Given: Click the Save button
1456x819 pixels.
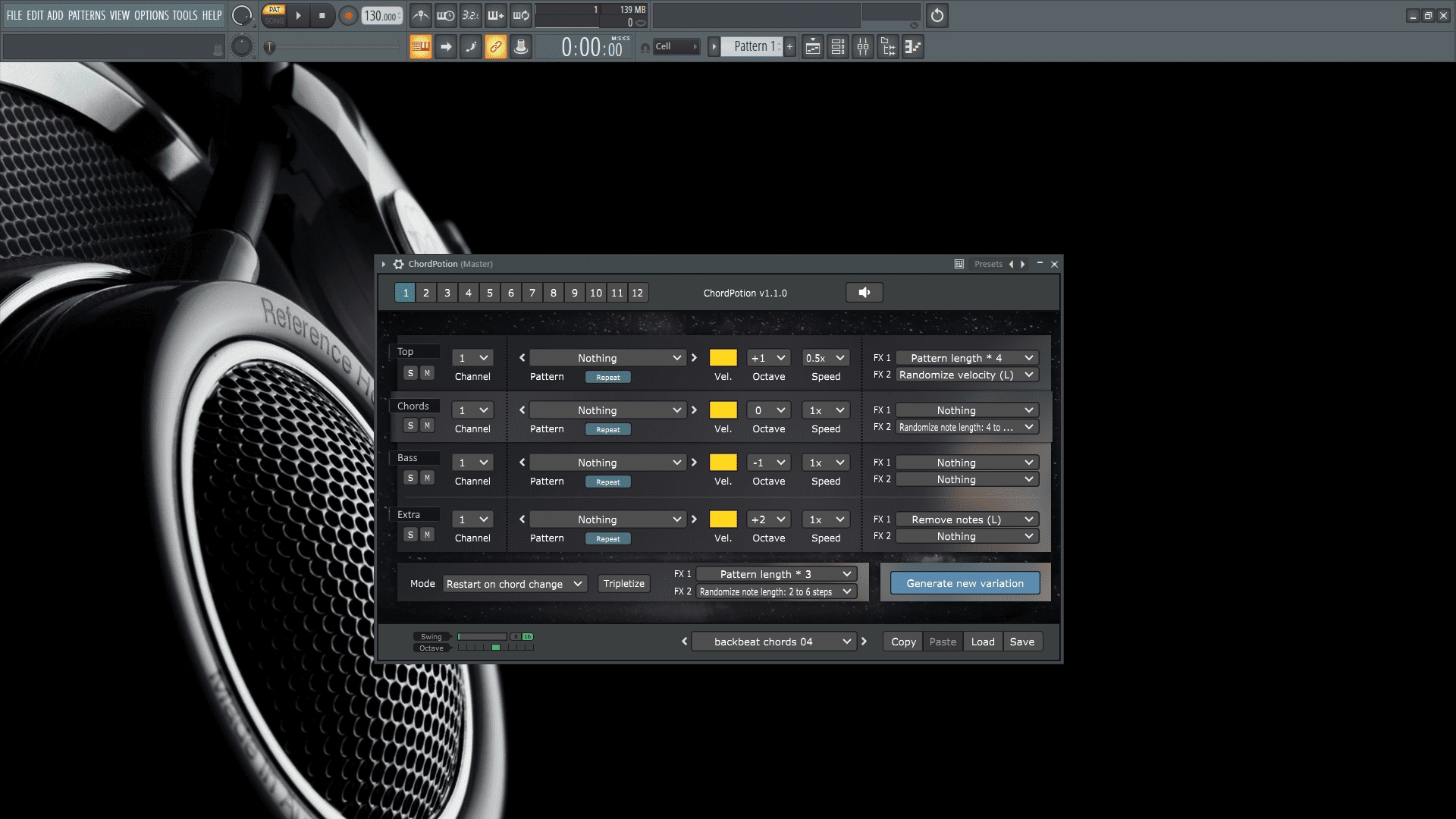Looking at the screenshot, I should point(1022,642).
